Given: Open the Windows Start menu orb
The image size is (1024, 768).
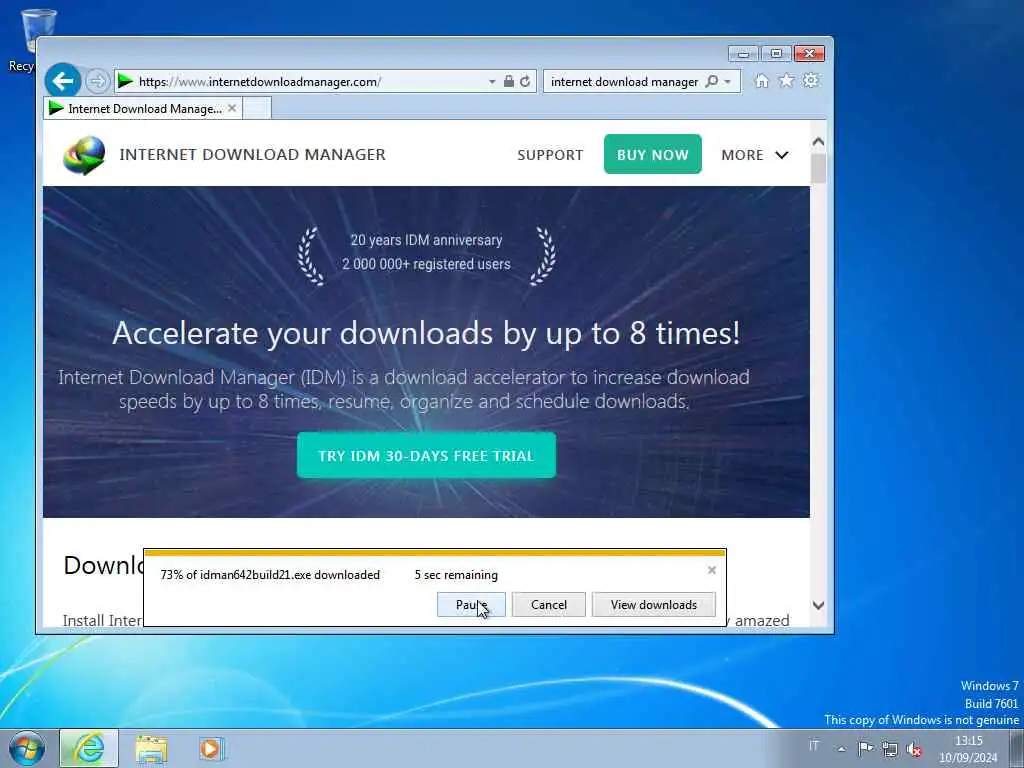Looking at the screenshot, I should click(x=27, y=748).
